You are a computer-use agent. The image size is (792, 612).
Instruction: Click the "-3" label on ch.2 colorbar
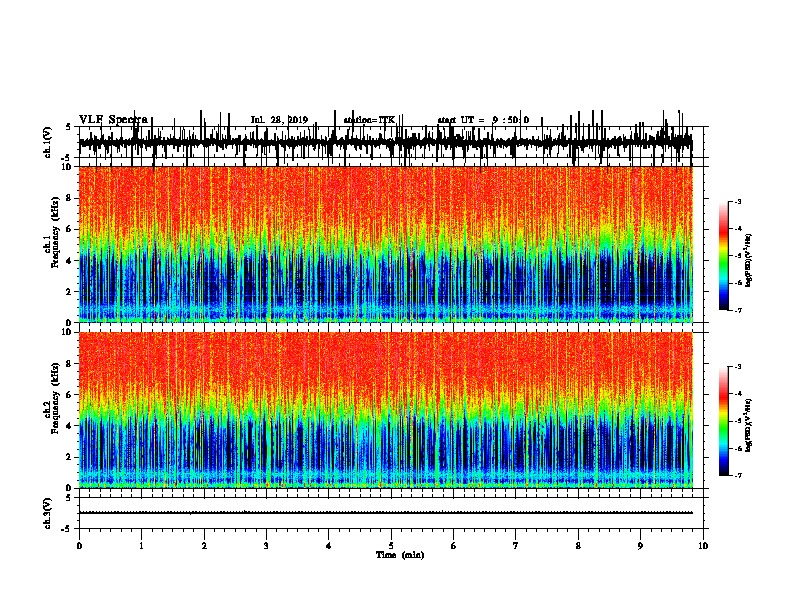click(x=737, y=367)
